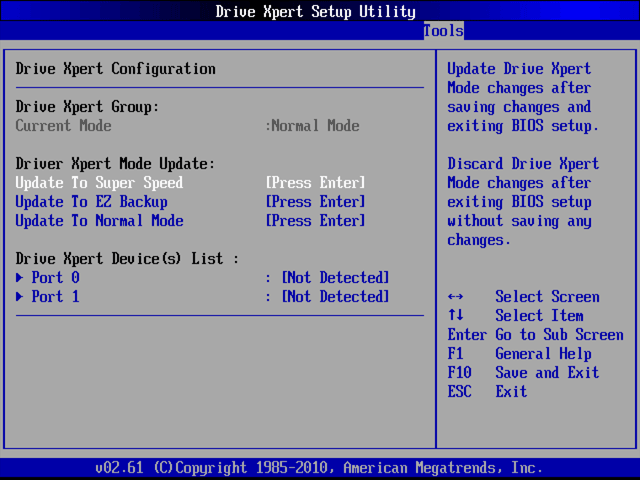
Task: Select Update To EZ Backup option
Action: (x=91, y=202)
